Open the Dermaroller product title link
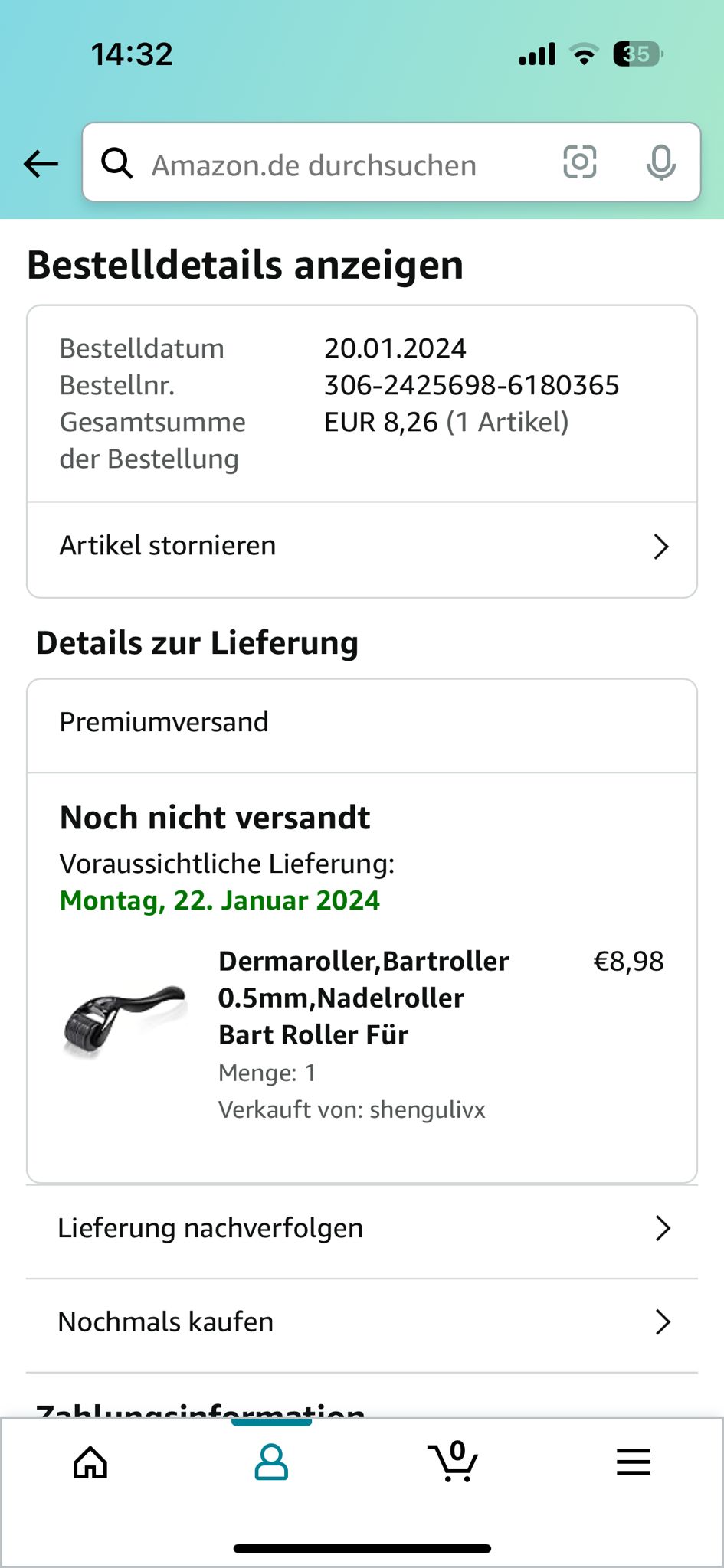The image size is (724, 1568). click(364, 998)
